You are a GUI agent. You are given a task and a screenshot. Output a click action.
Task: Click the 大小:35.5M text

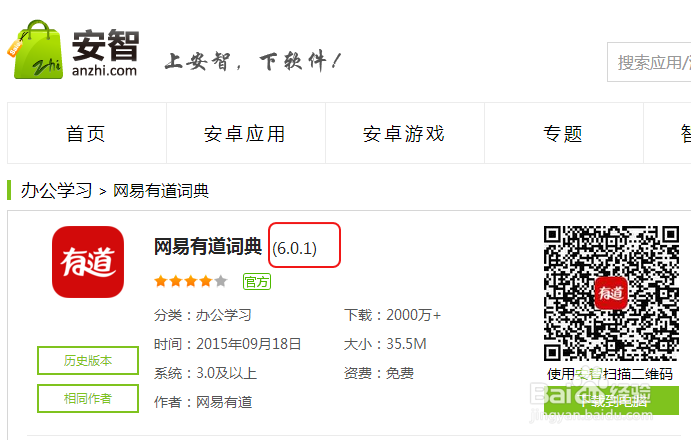pos(385,344)
